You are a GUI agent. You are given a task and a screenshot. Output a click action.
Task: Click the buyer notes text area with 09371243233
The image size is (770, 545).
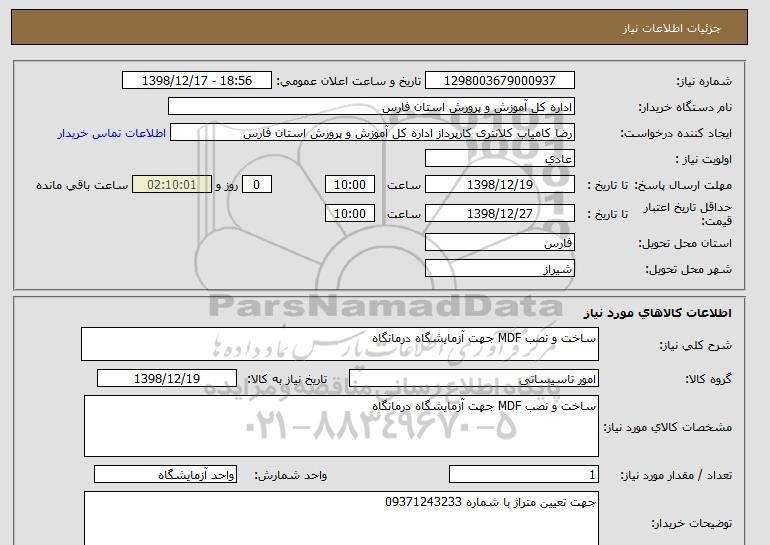(x=341, y=518)
